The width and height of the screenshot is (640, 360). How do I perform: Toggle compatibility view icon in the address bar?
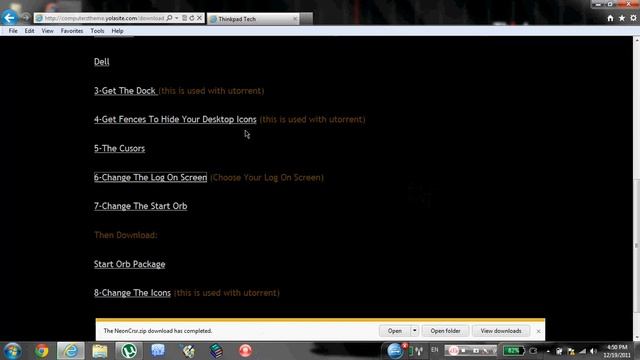coord(184,18)
